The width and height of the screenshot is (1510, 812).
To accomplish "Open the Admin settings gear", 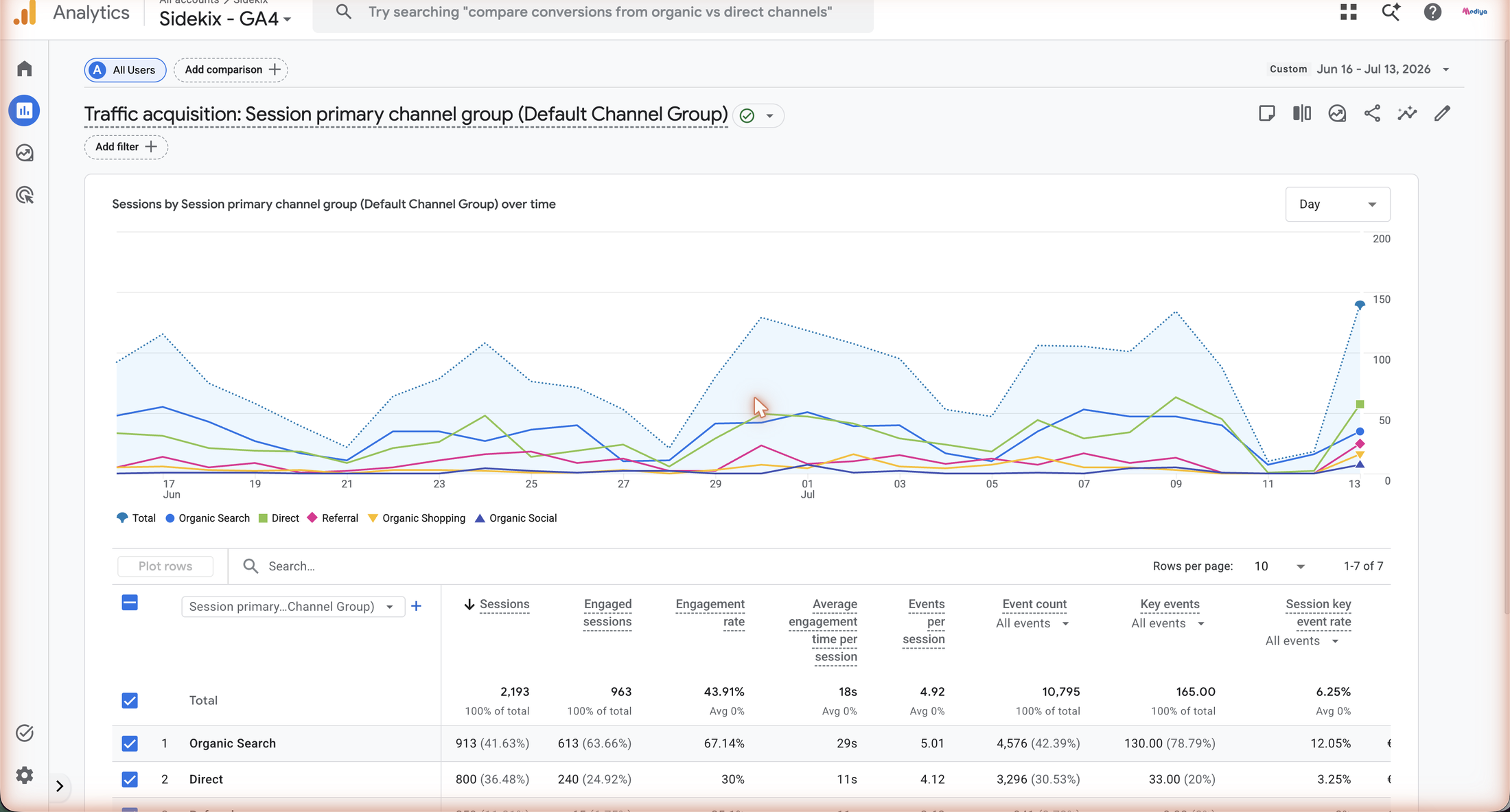I will [25, 775].
